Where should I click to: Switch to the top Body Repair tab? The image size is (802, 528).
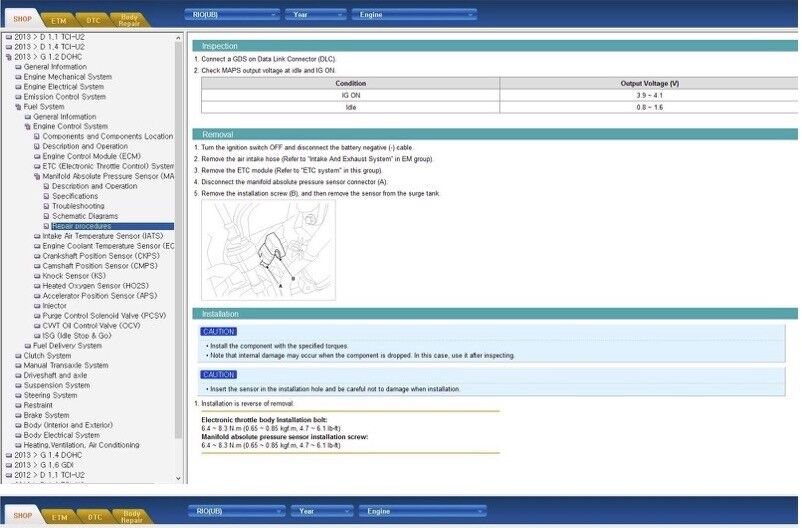[x=129, y=17]
